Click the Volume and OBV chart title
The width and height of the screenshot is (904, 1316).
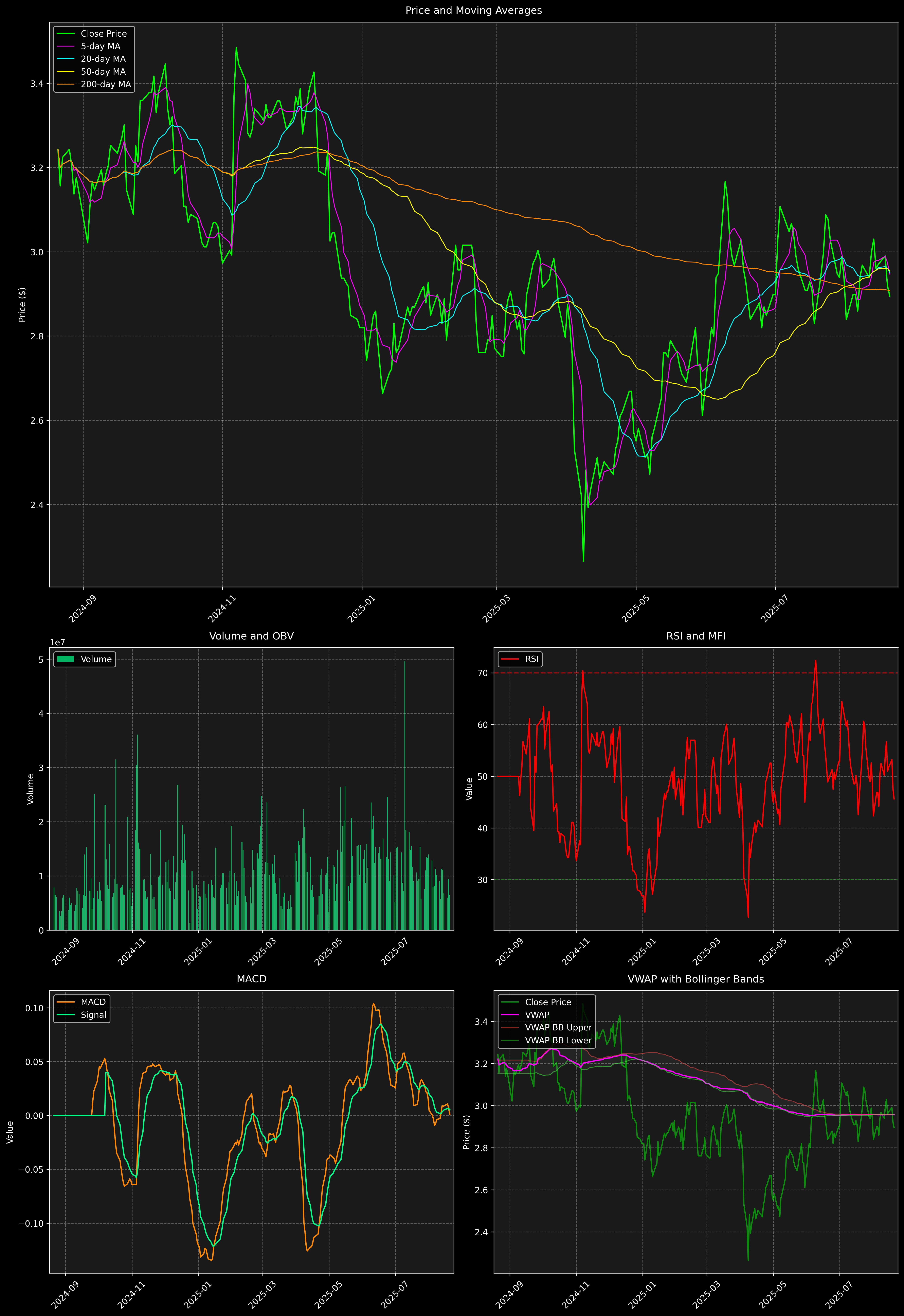[x=252, y=636]
